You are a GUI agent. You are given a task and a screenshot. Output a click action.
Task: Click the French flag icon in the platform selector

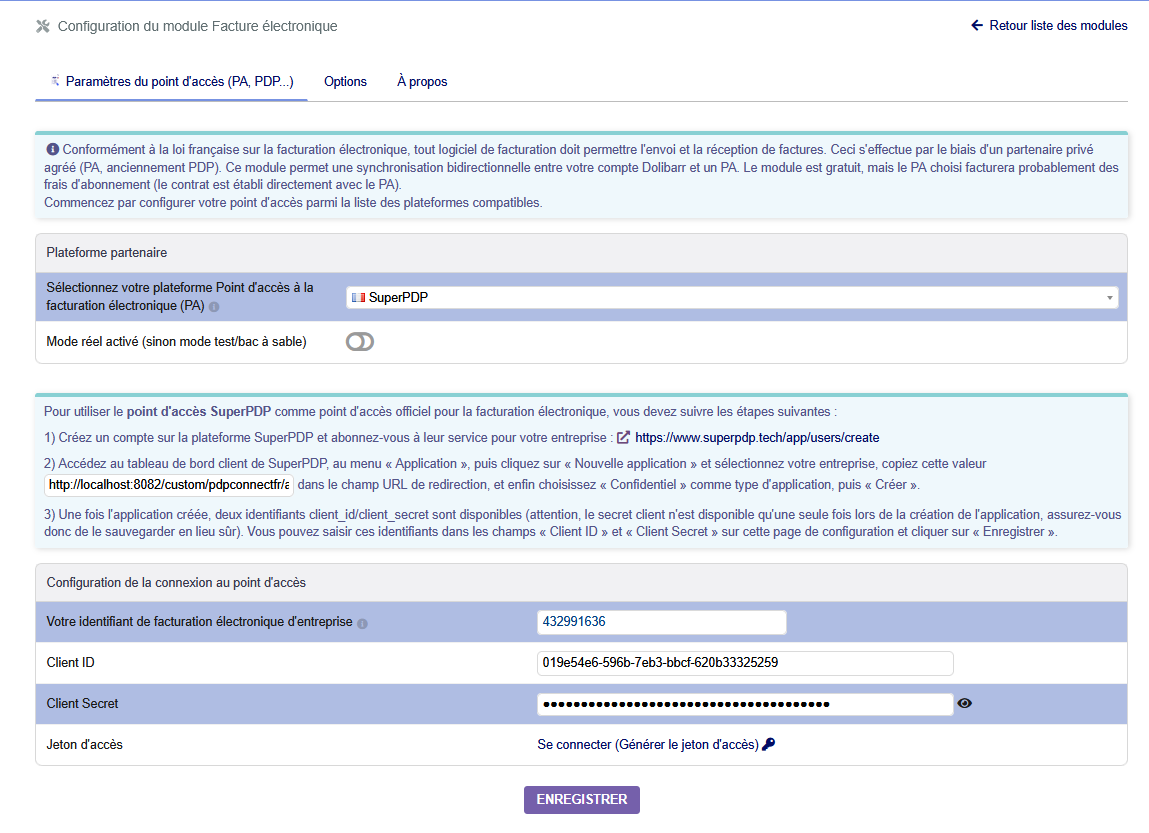[x=358, y=297]
